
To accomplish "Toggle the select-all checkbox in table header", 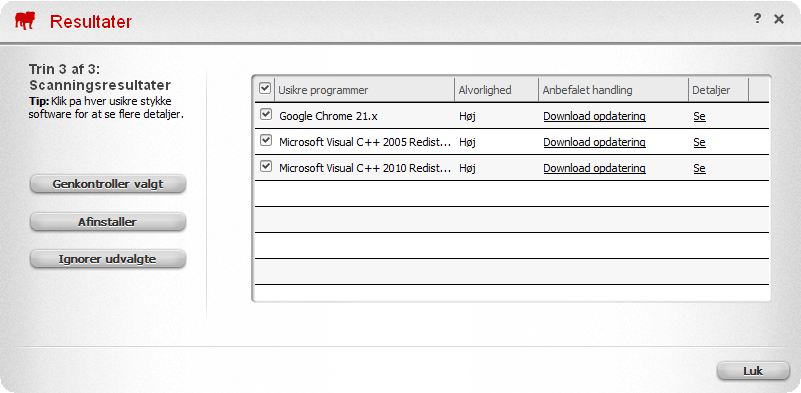I will tap(265, 89).
